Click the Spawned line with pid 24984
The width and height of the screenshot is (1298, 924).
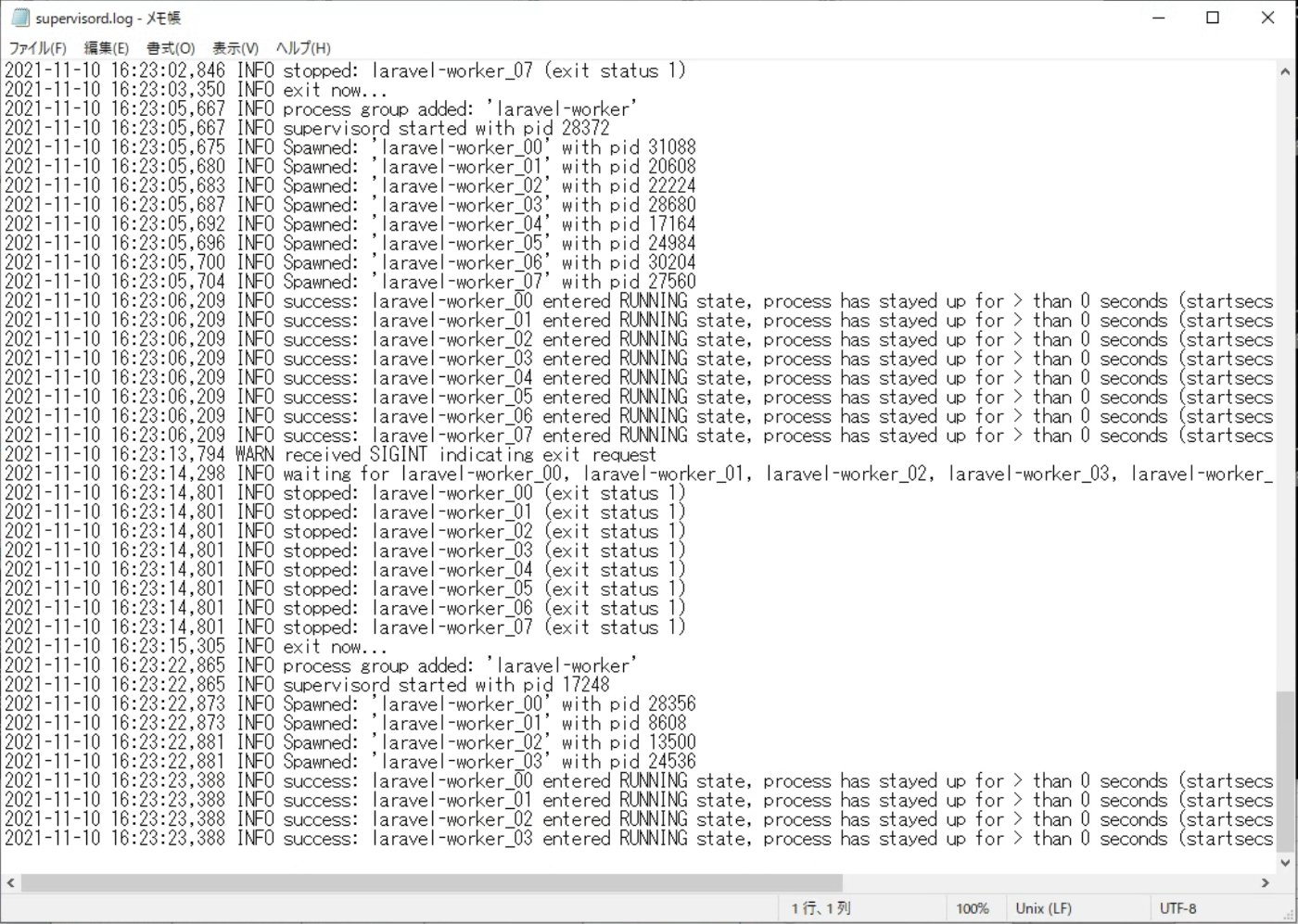click(350, 244)
